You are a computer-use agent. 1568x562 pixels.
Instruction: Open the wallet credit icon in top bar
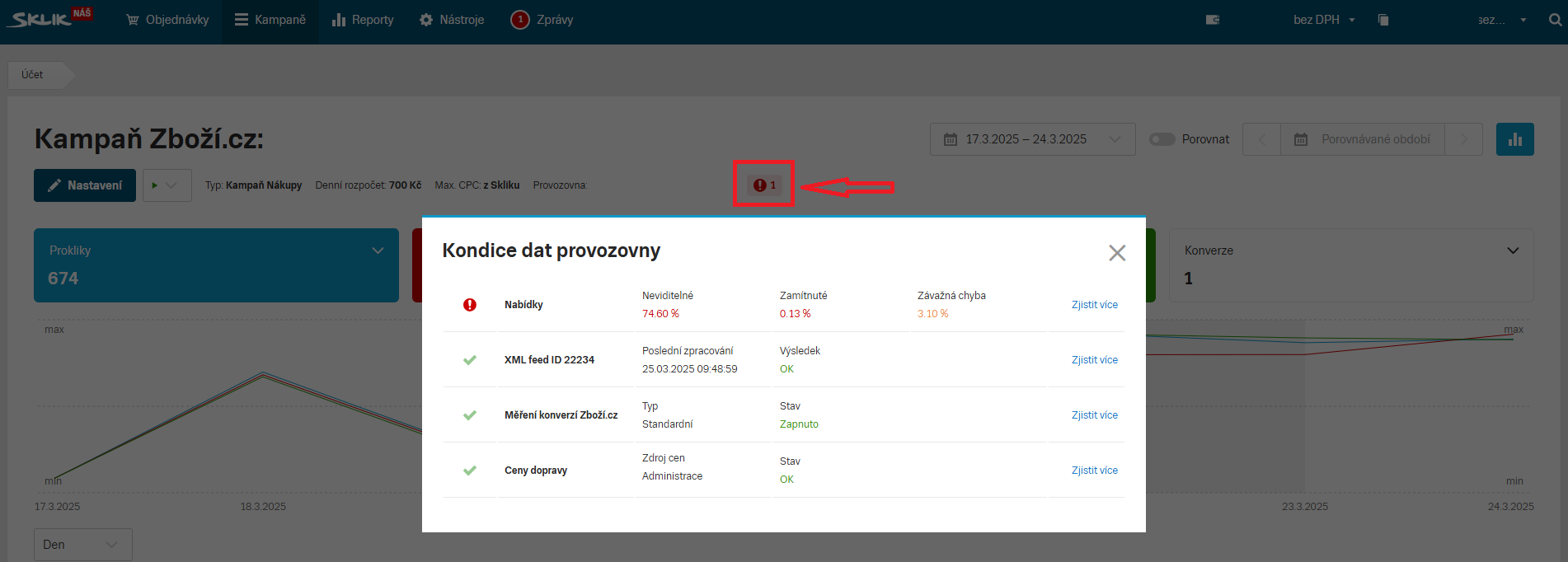coord(1213,20)
